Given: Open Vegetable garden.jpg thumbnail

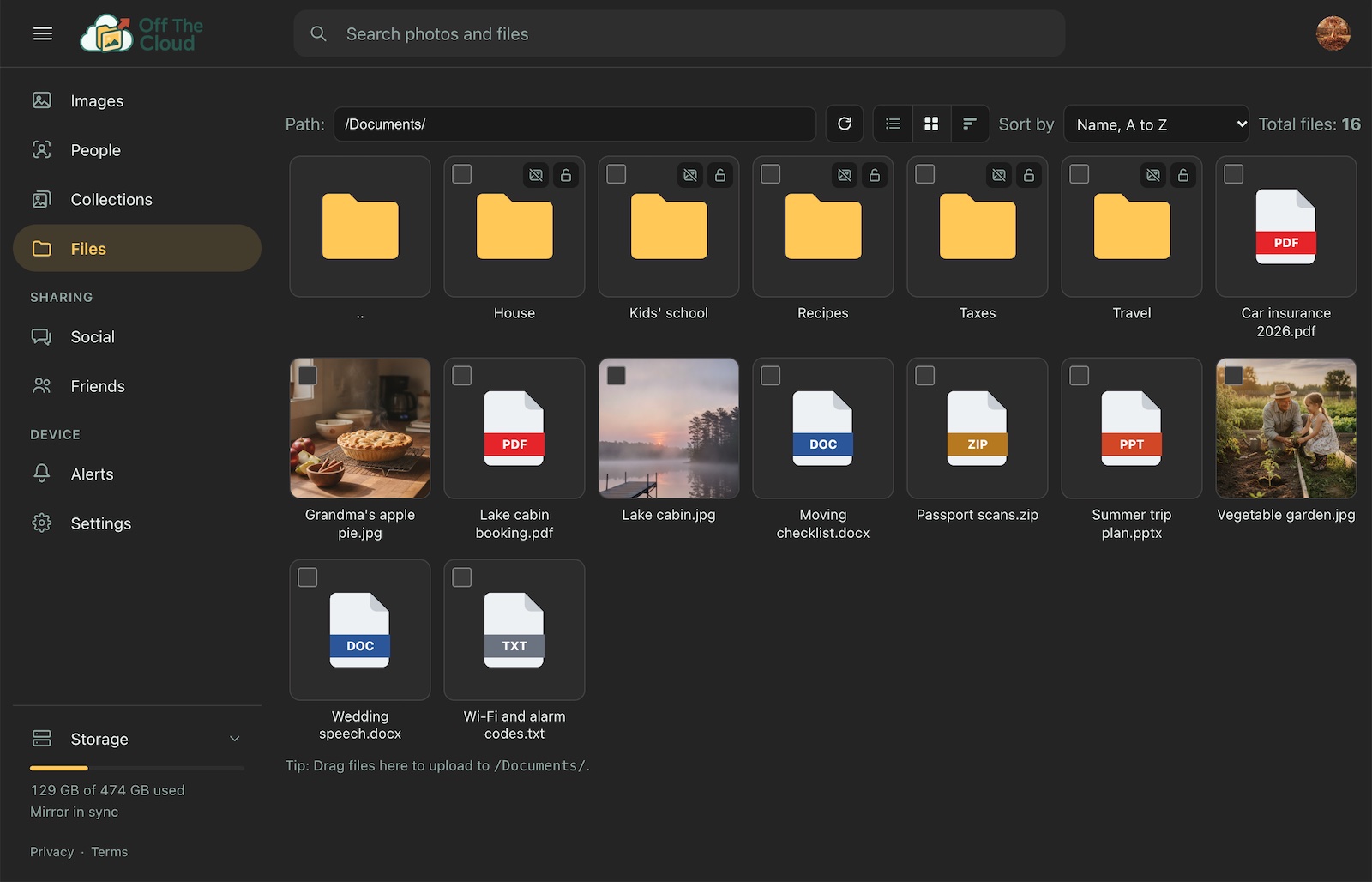Looking at the screenshot, I should (1286, 428).
